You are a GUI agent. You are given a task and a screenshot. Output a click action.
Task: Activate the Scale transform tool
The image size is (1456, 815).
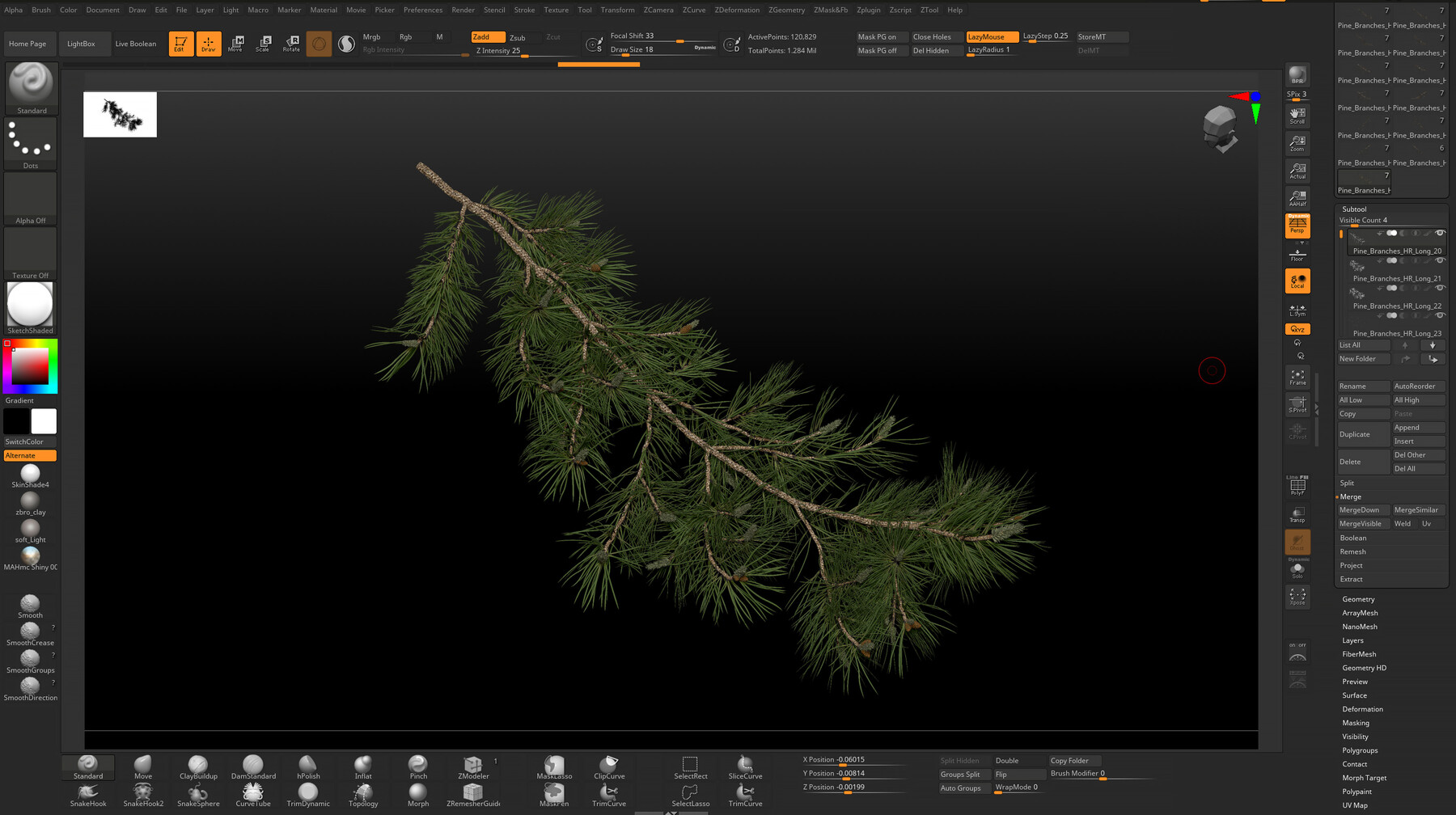pos(263,43)
